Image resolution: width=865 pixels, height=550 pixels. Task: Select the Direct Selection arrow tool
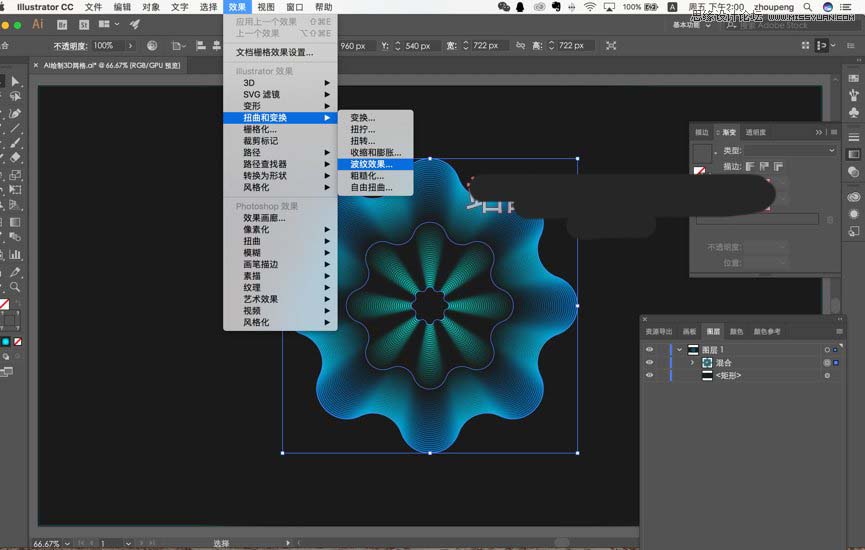click(15, 82)
